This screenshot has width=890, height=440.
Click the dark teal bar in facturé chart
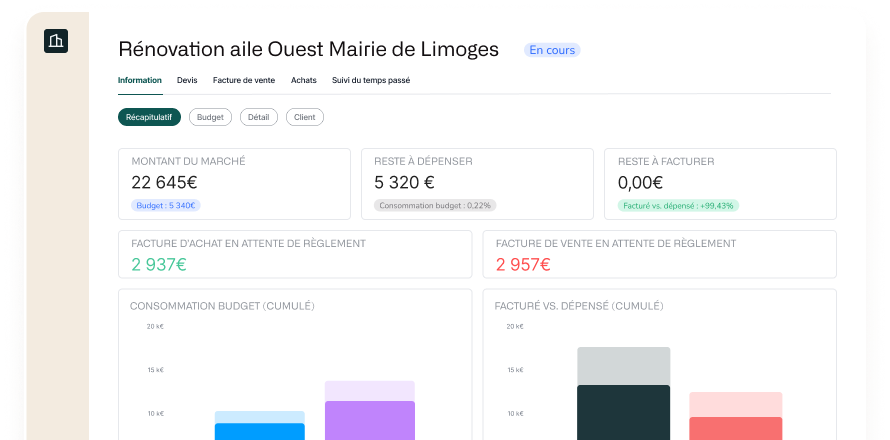click(x=623, y=412)
